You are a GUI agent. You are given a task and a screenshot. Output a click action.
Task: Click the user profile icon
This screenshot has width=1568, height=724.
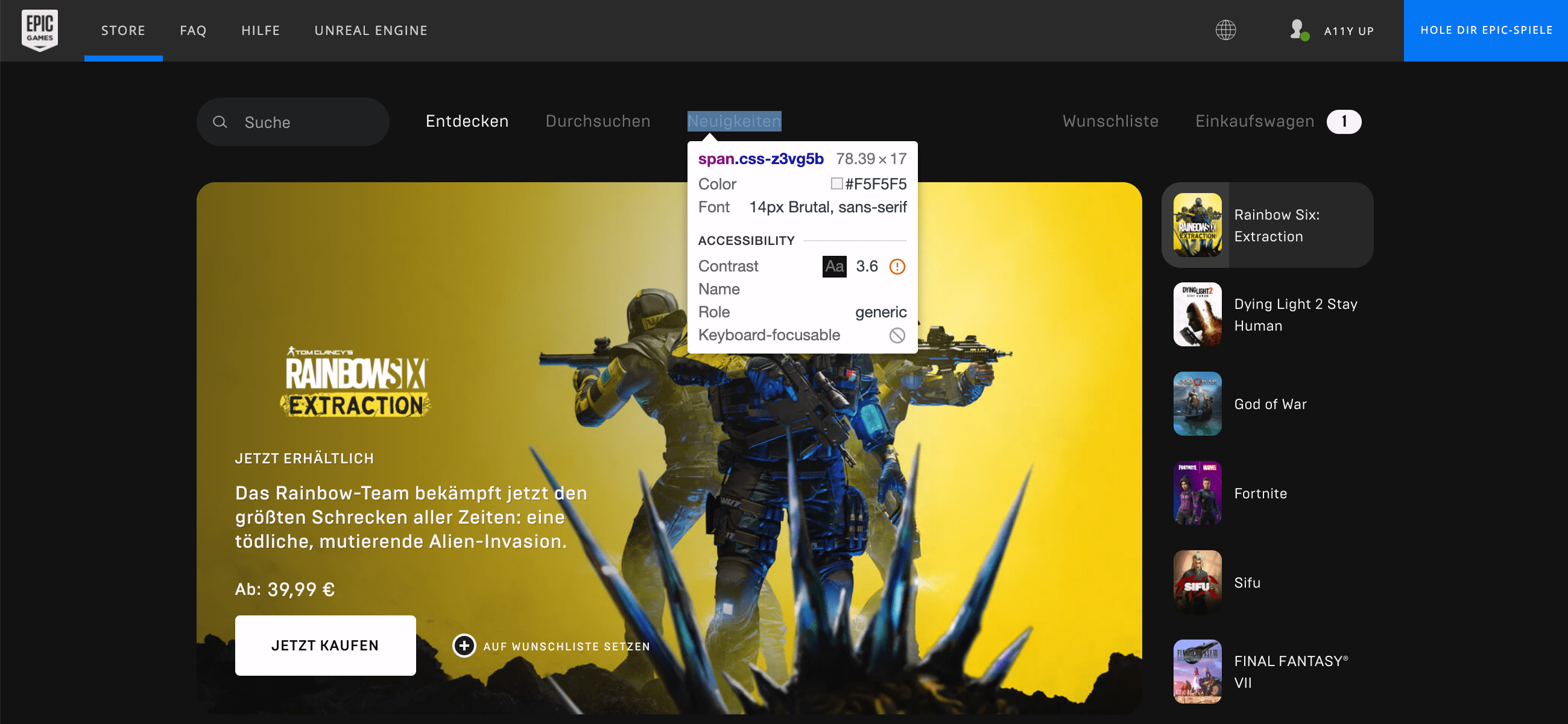(x=1299, y=30)
